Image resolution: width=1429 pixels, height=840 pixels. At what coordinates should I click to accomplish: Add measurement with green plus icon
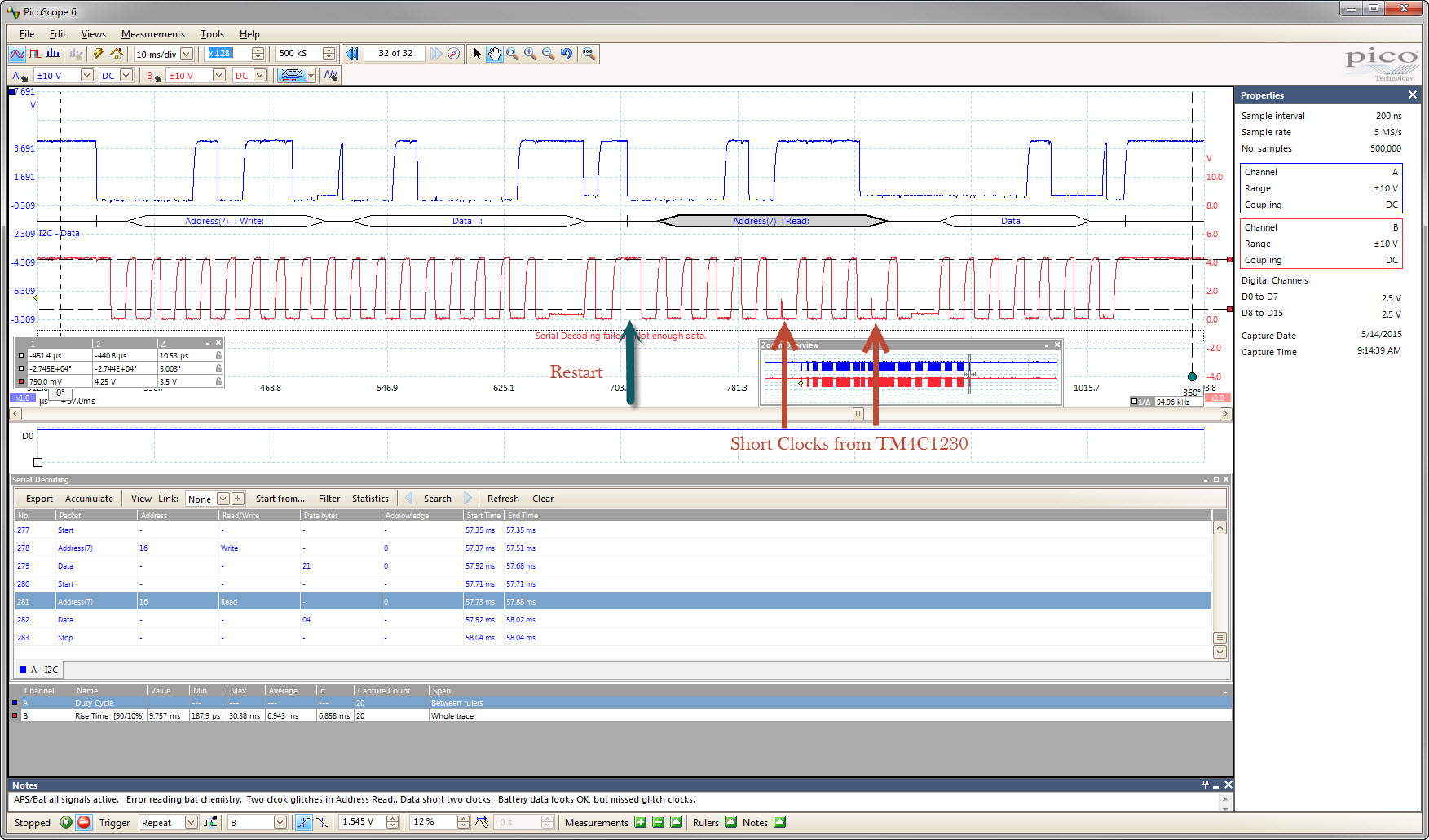click(641, 822)
